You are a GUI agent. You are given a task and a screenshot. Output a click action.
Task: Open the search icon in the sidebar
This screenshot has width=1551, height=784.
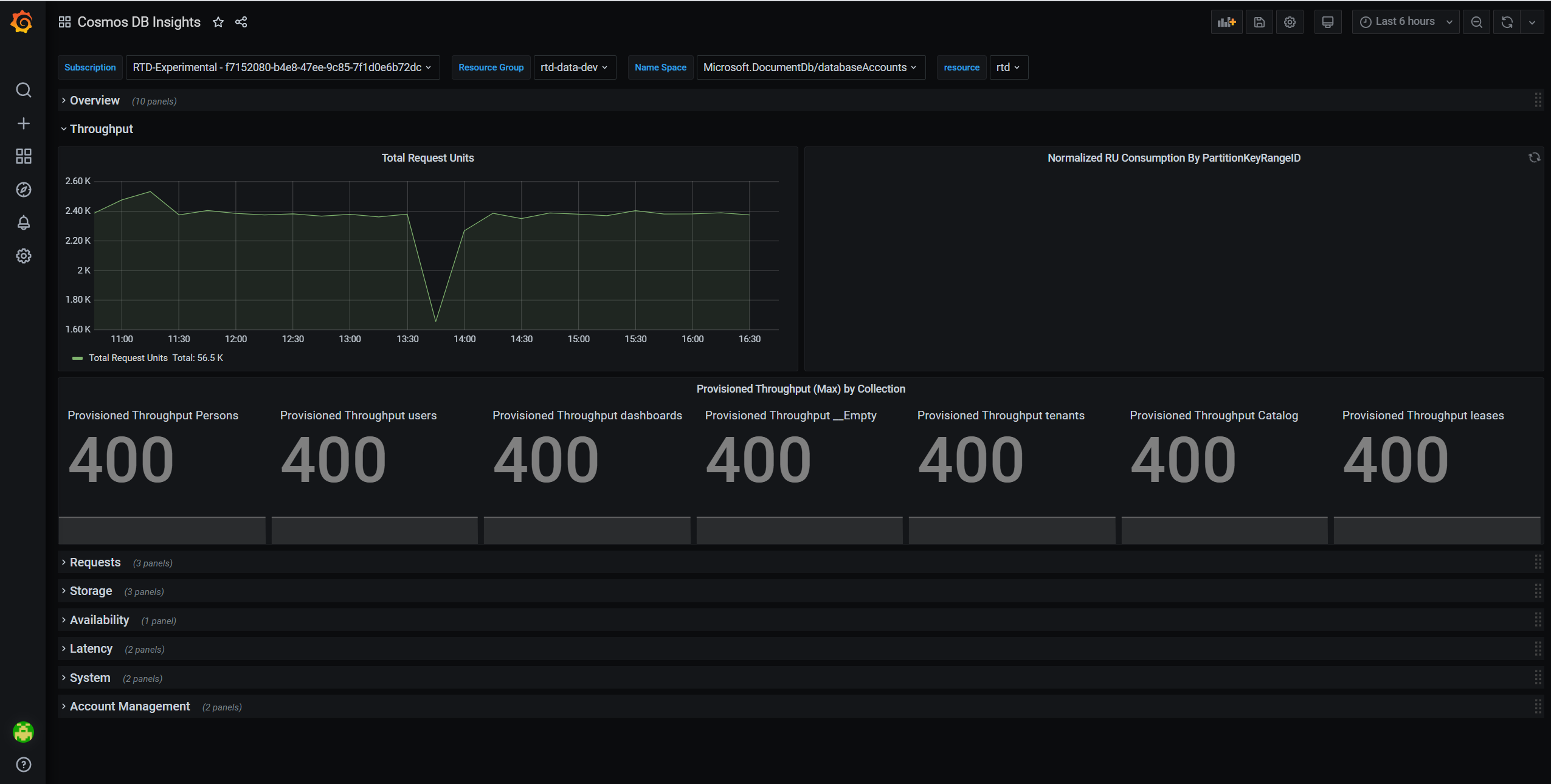coord(23,91)
